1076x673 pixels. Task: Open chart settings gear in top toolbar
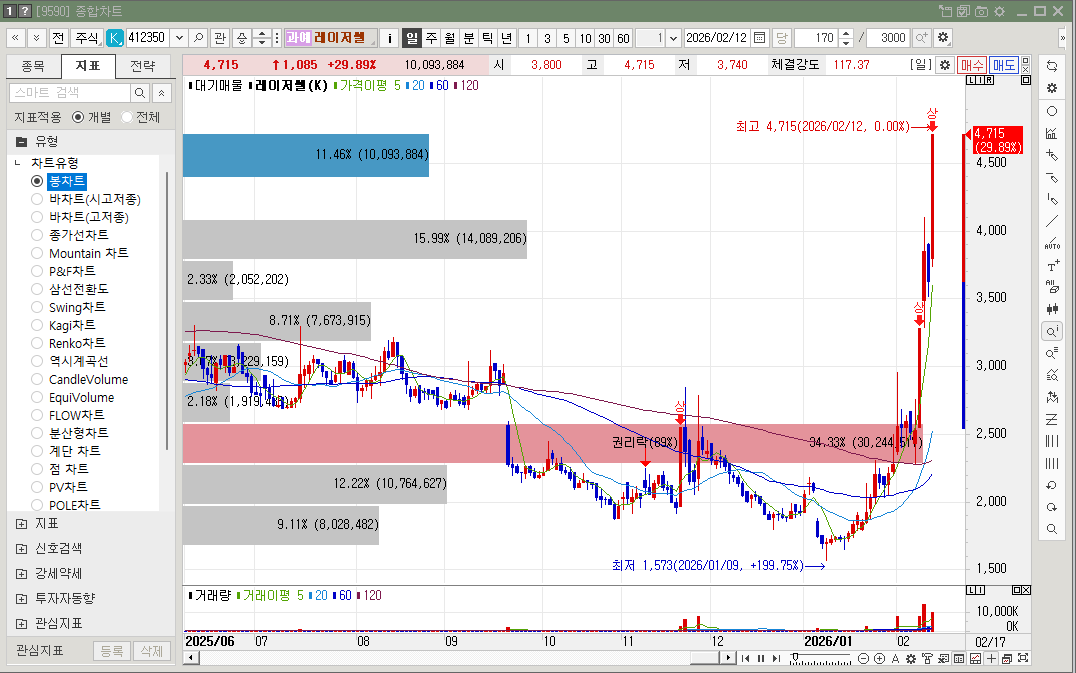click(x=943, y=38)
